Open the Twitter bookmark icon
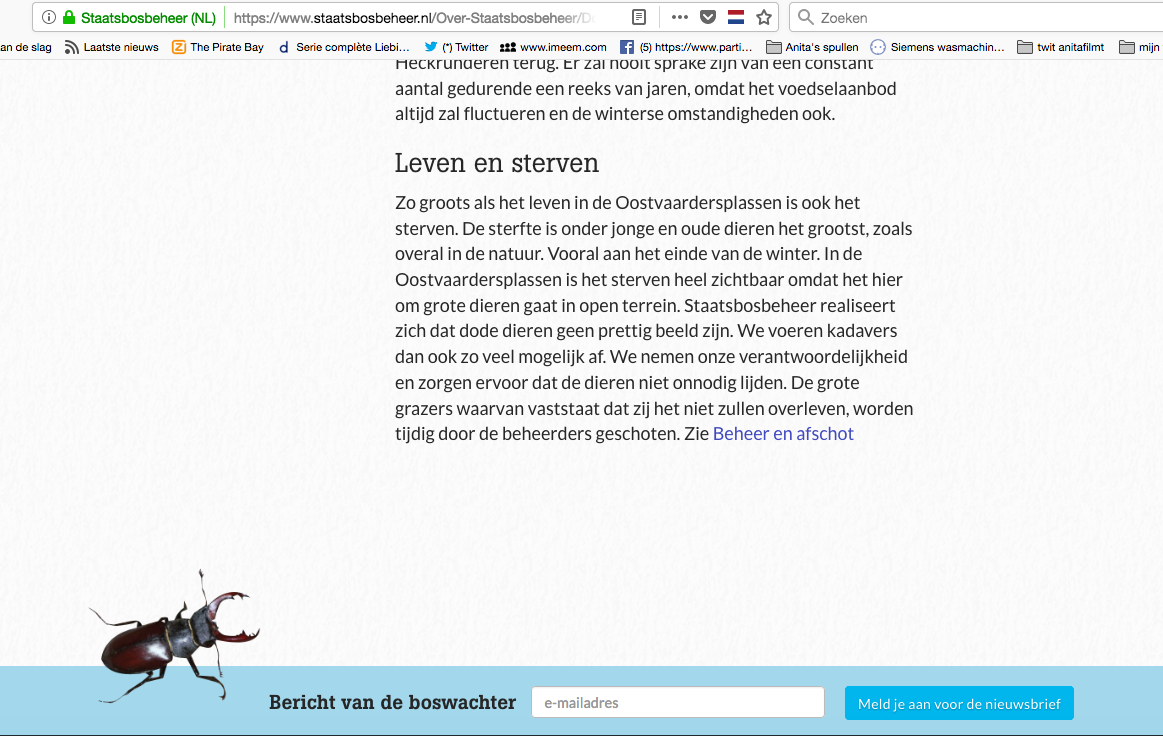Image resolution: width=1163 pixels, height=736 pixels. tap(432, 46)
